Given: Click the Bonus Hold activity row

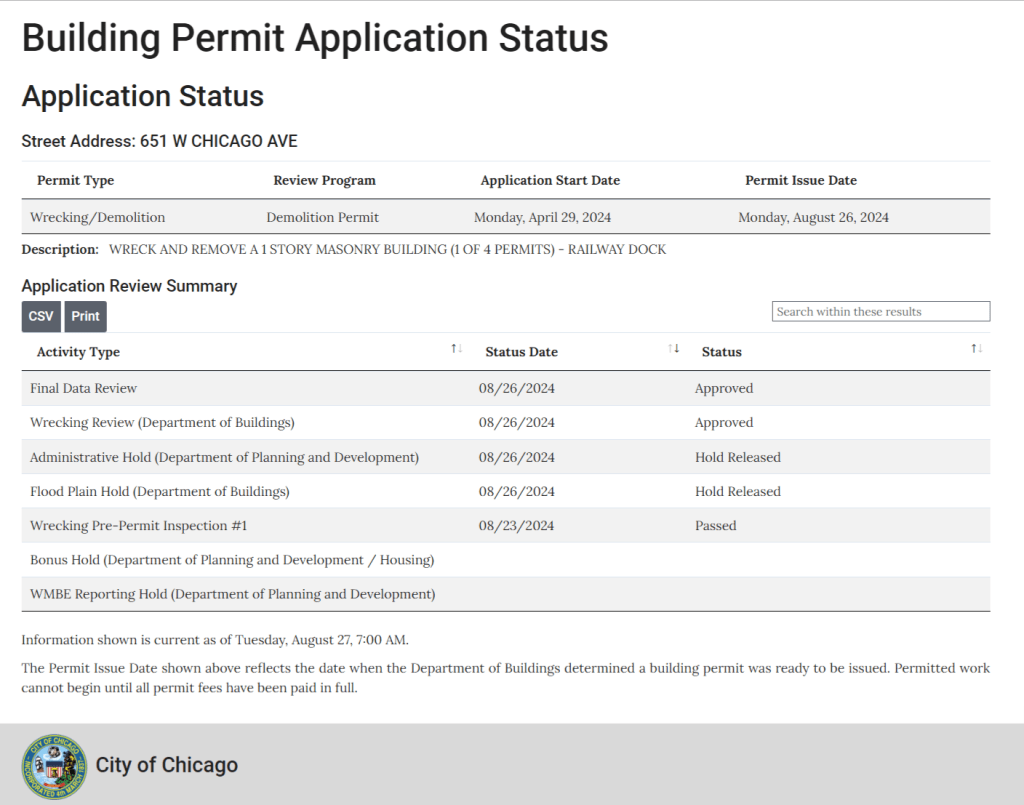Looking at the screenshot, I should pos(232,560).
